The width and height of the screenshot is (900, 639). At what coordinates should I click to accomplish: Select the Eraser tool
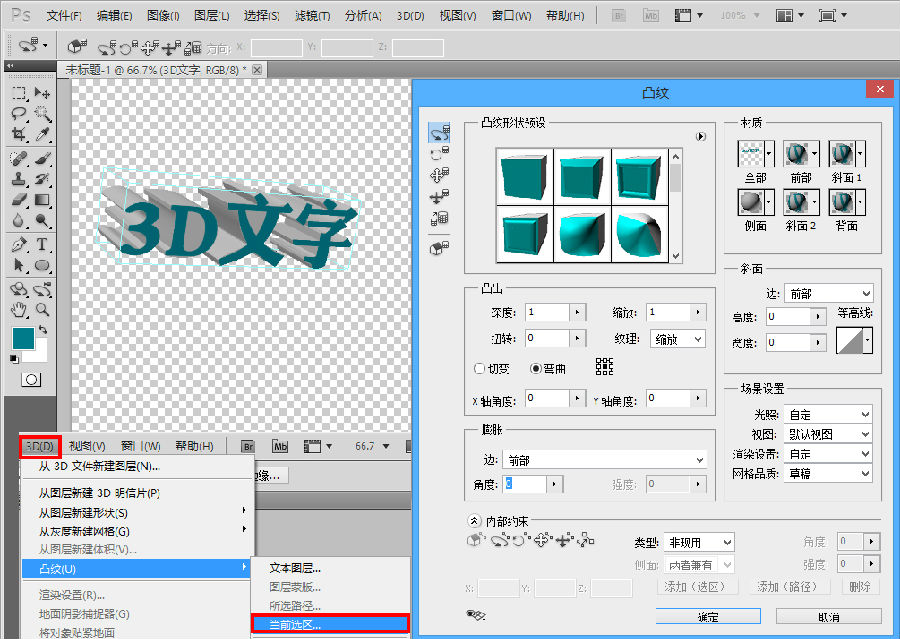coord(19,200)
